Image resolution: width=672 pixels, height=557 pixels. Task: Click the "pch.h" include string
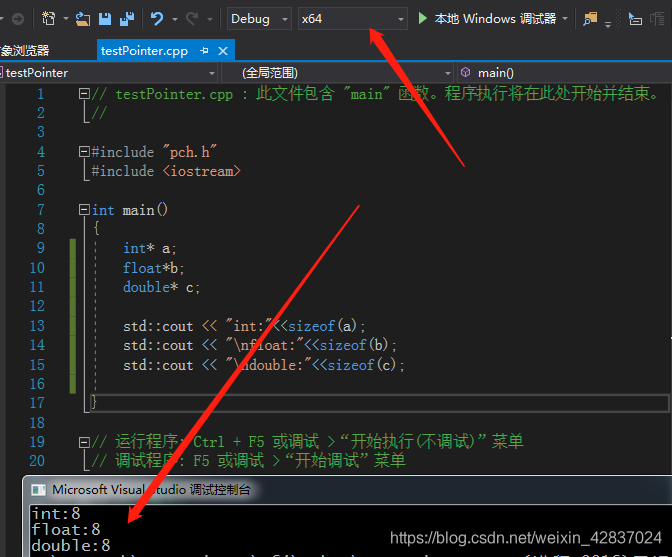[x=190, y=152]
